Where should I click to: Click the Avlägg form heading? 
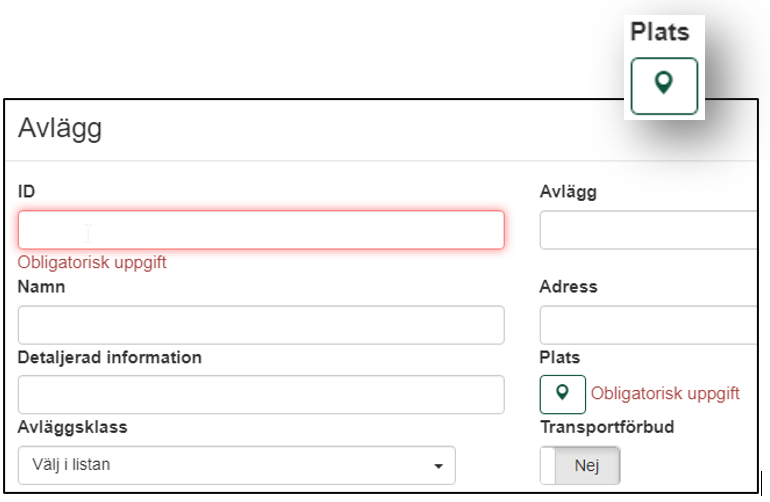(x=60, y=129)
